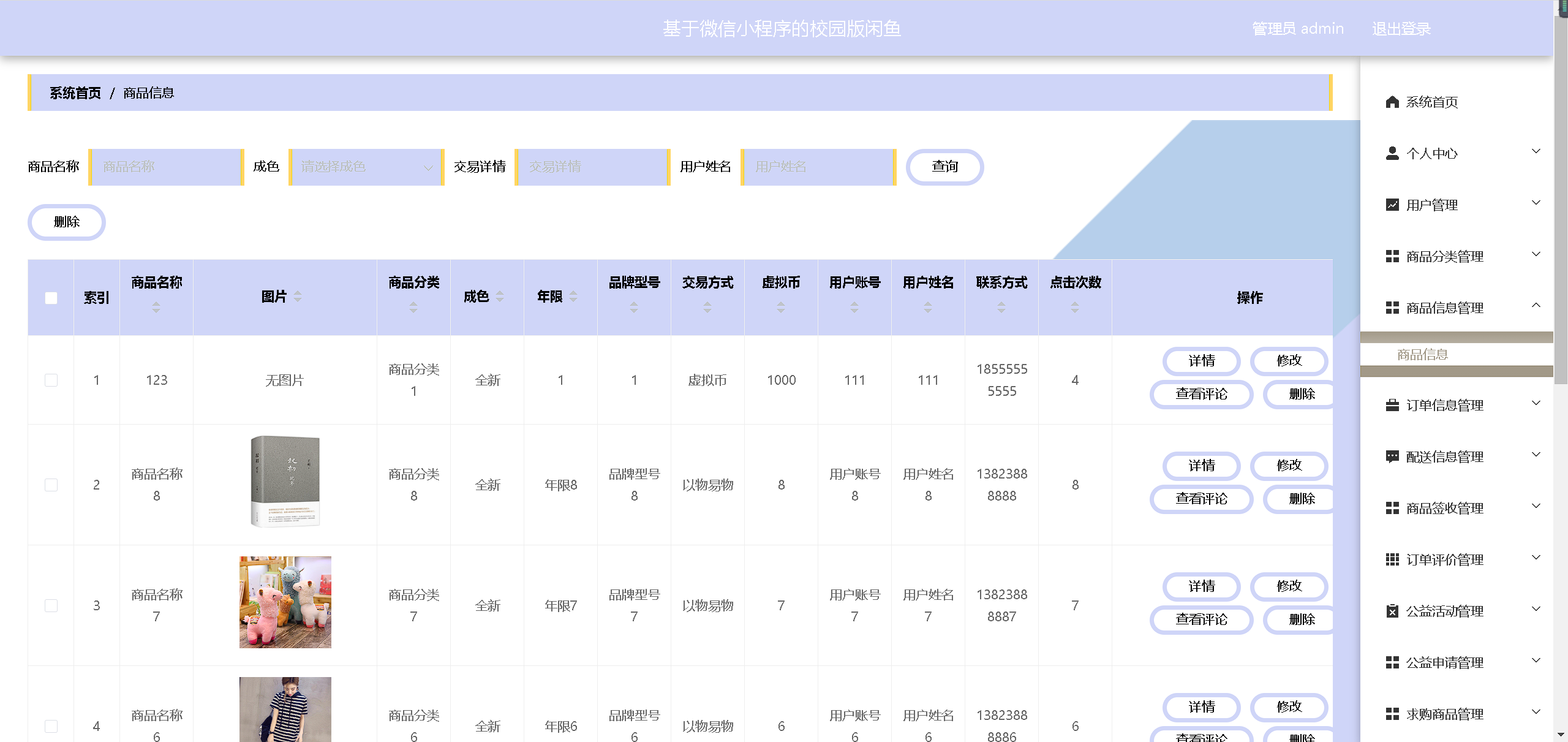Click the grid icon for 订单评价管理
The height and width of the screenshot is (742, 1568).
[x=1392, y=559]
